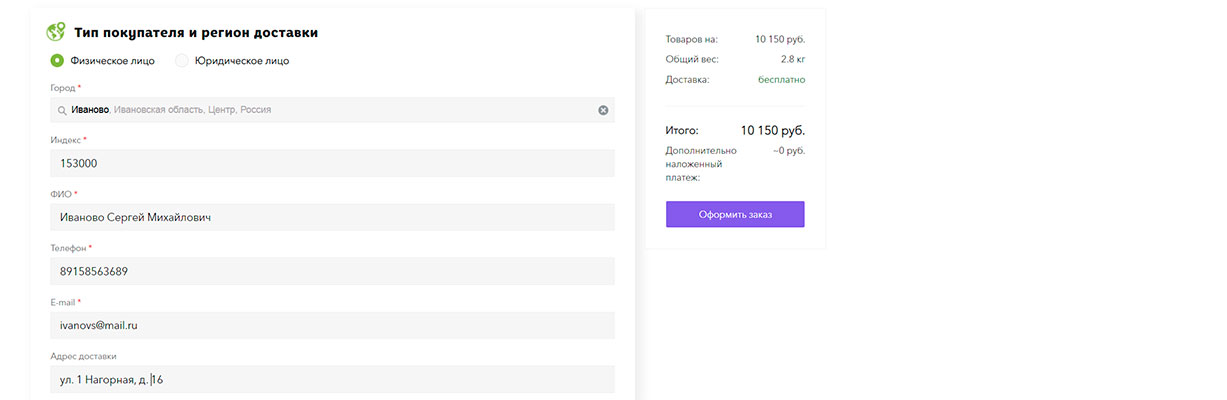Click the globe location icon beside the heading

tap(57, 32)
